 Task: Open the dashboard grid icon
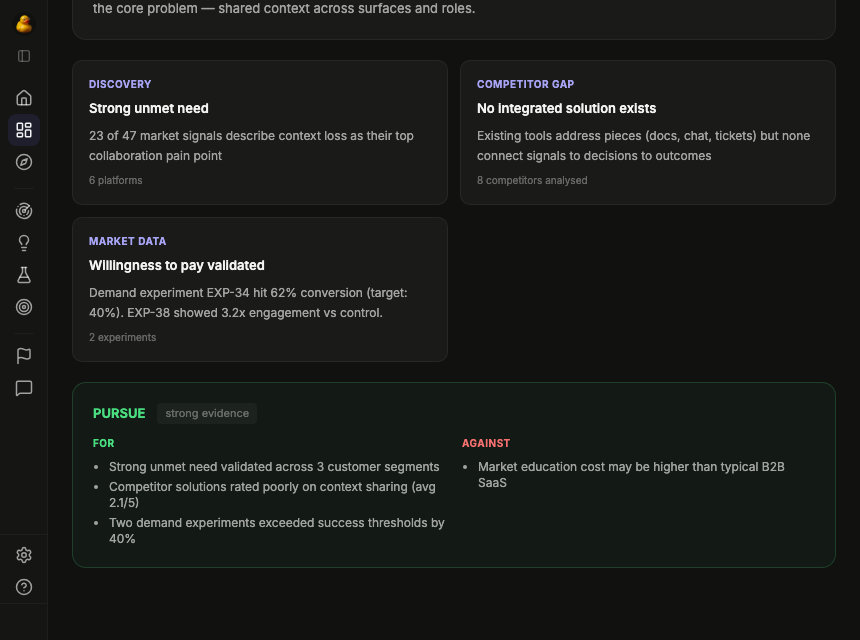[24, 130]
